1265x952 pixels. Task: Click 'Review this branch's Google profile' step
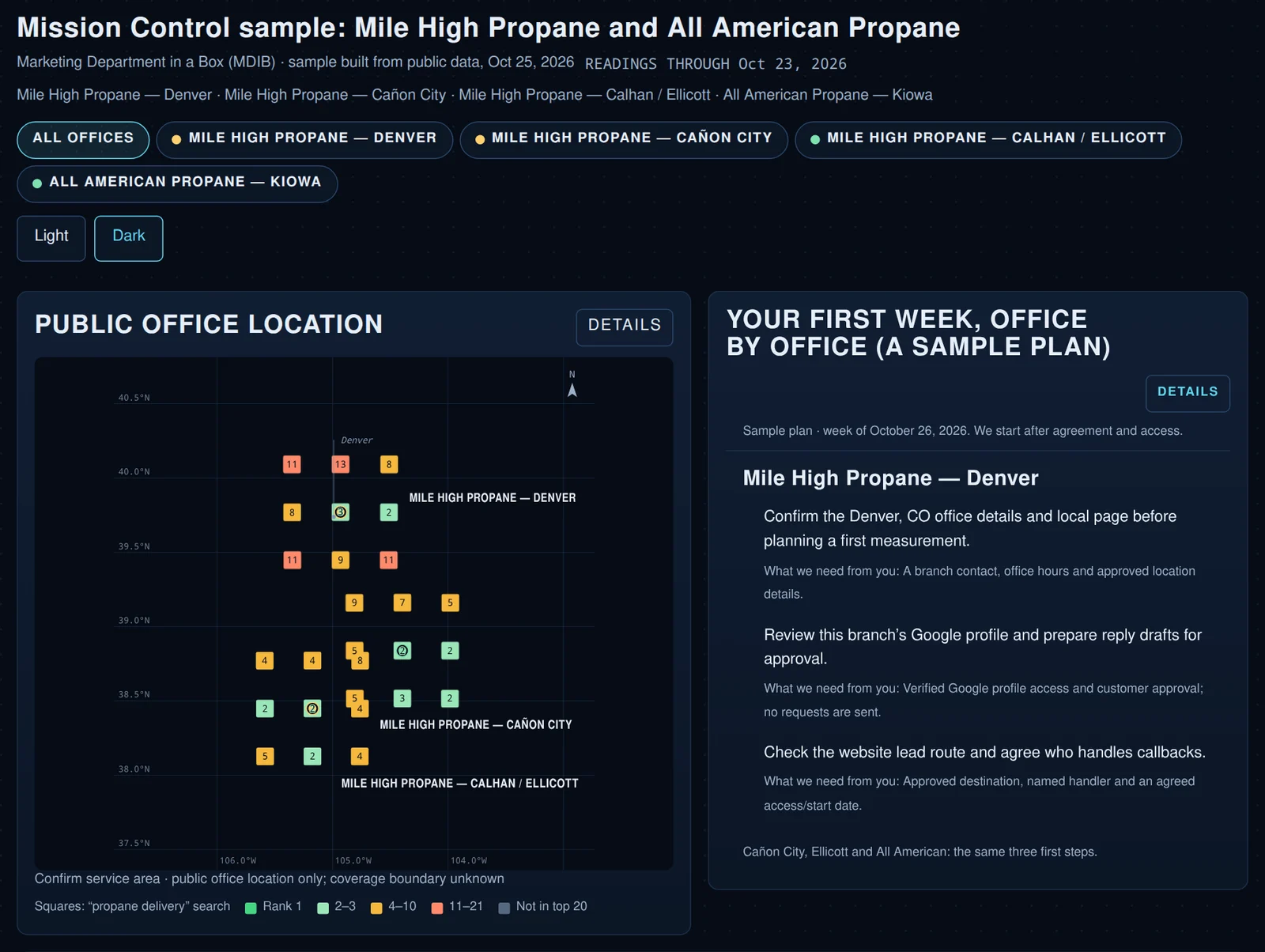click(x=983, y=647)
